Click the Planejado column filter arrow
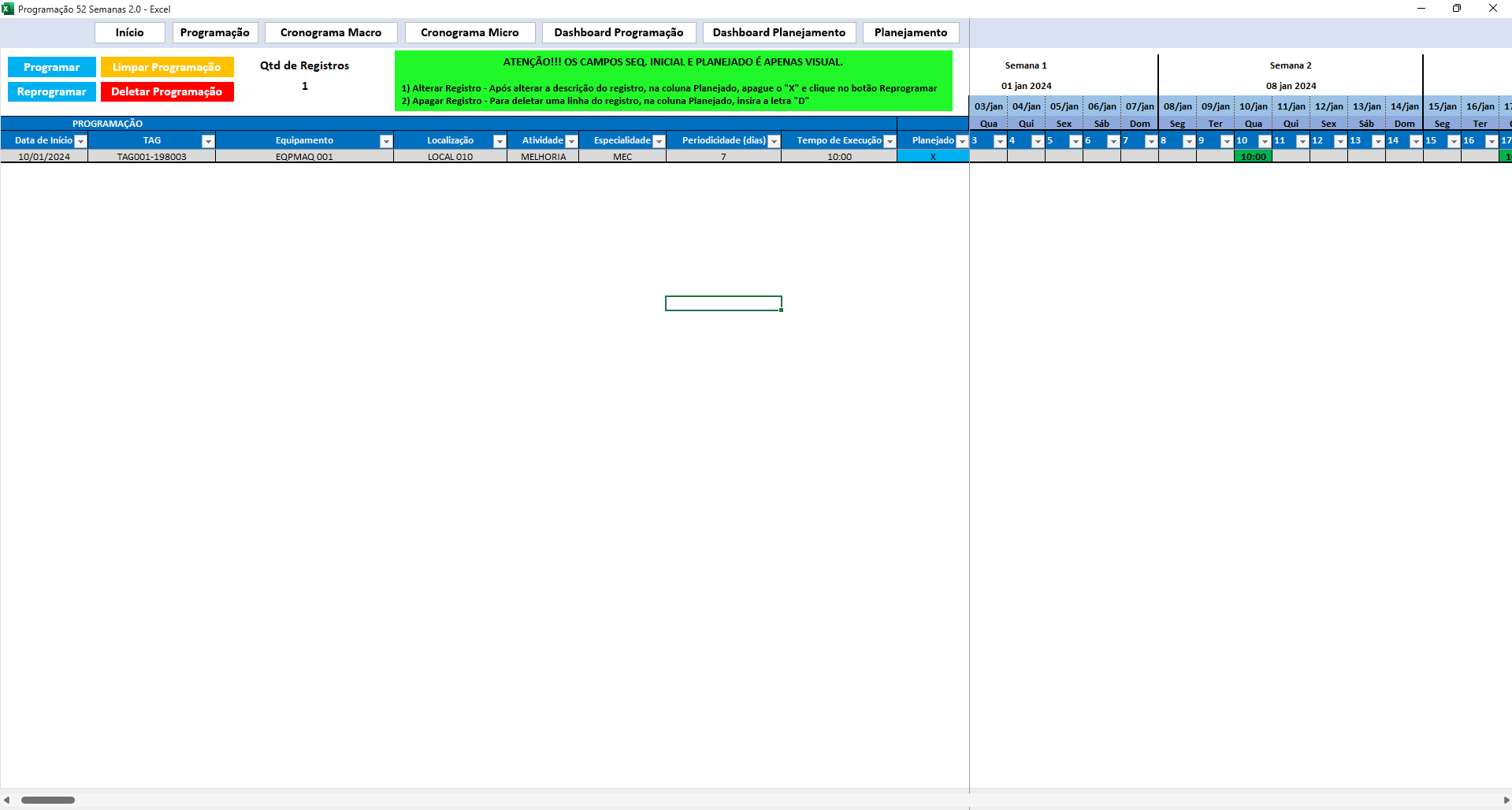Screen dimensions: 1512x810 coord(962,141)
